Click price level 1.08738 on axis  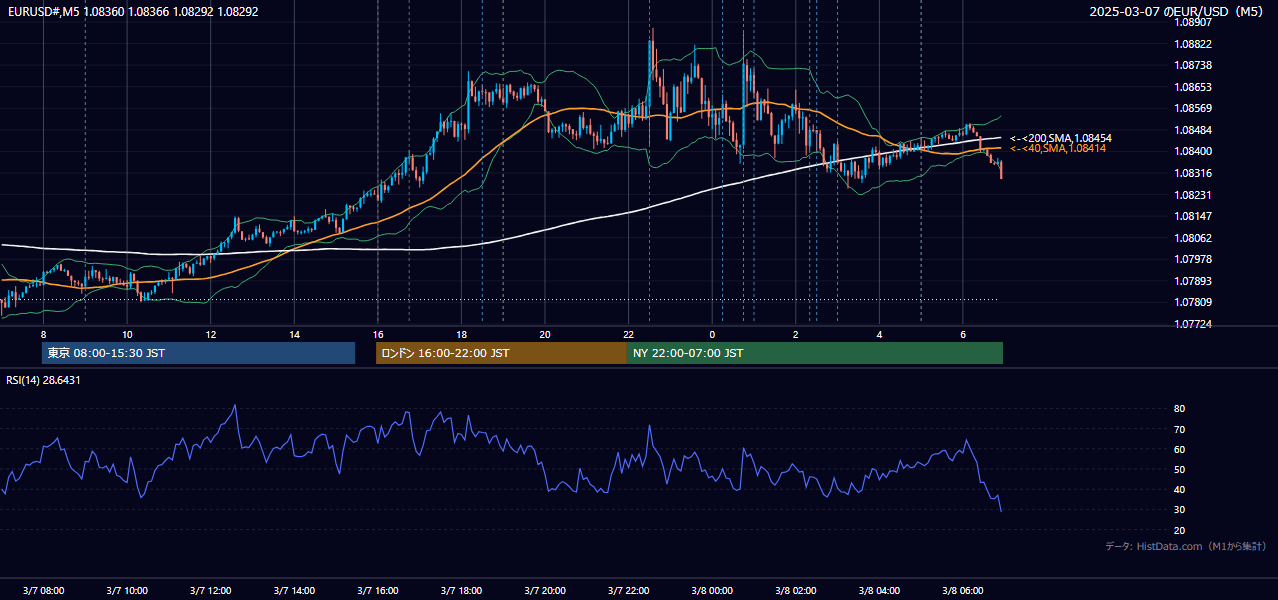click(x=1194, y=65)
